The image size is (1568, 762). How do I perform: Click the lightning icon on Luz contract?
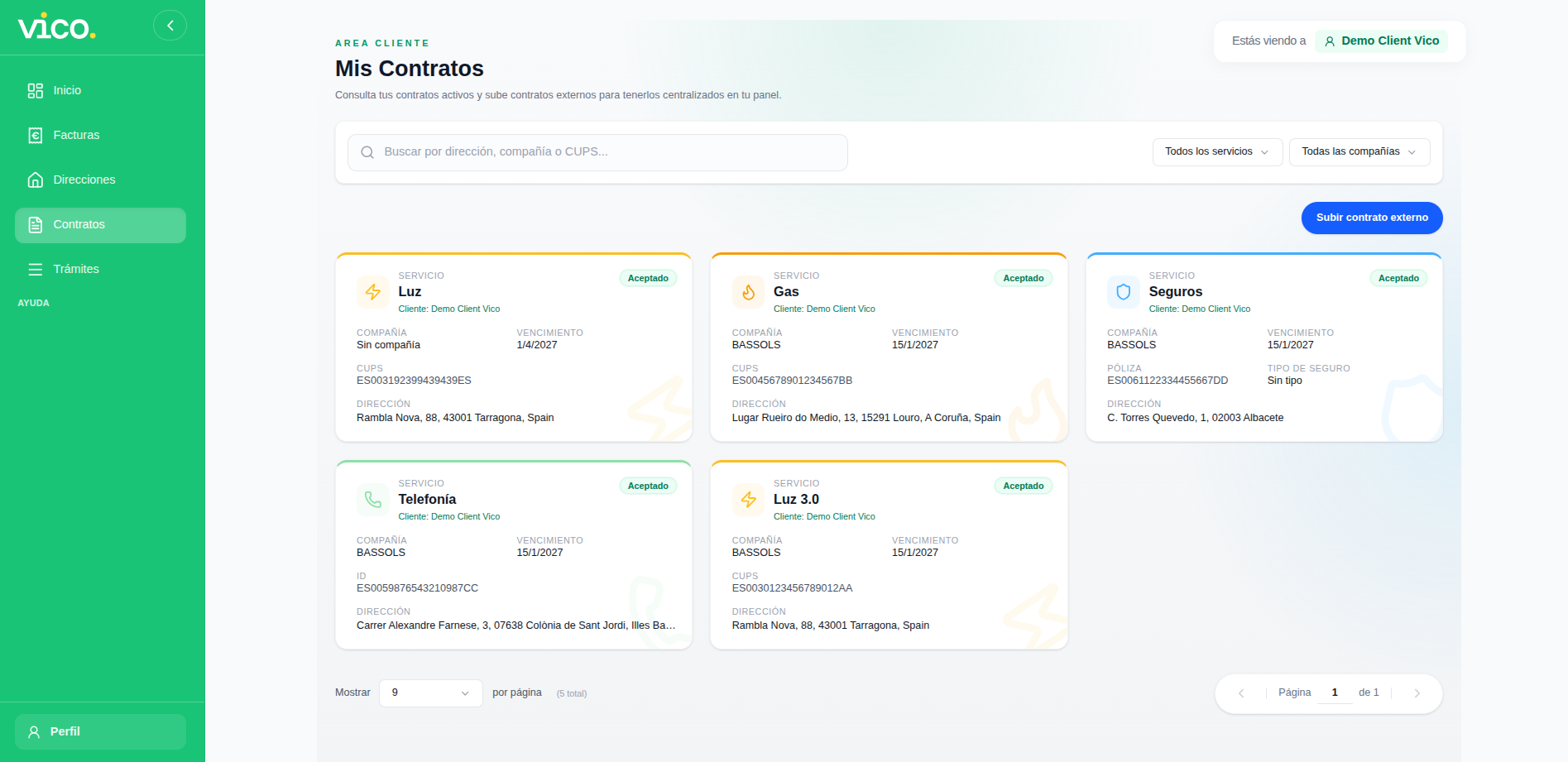tap(373, 292)
